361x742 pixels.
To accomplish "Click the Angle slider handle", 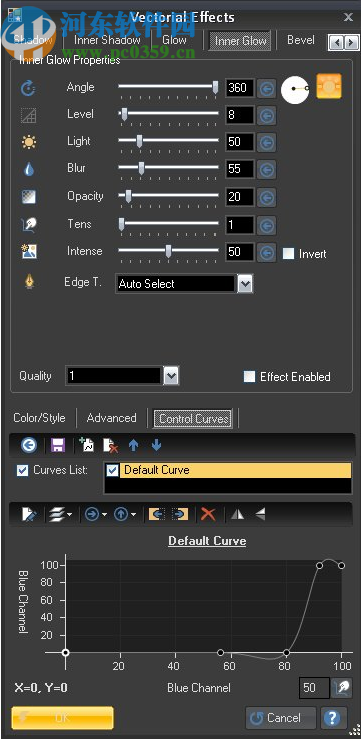I will pyautogui.click(x=215, y=88).
